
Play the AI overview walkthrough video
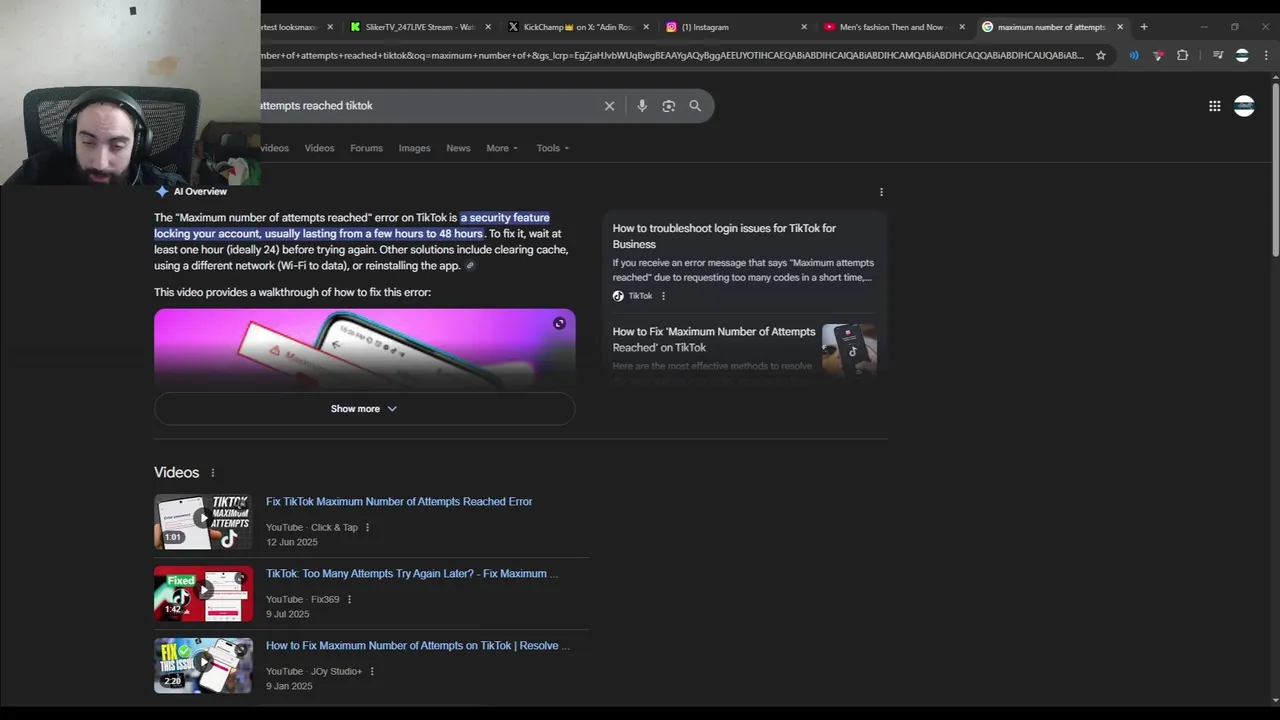point(364,348)
